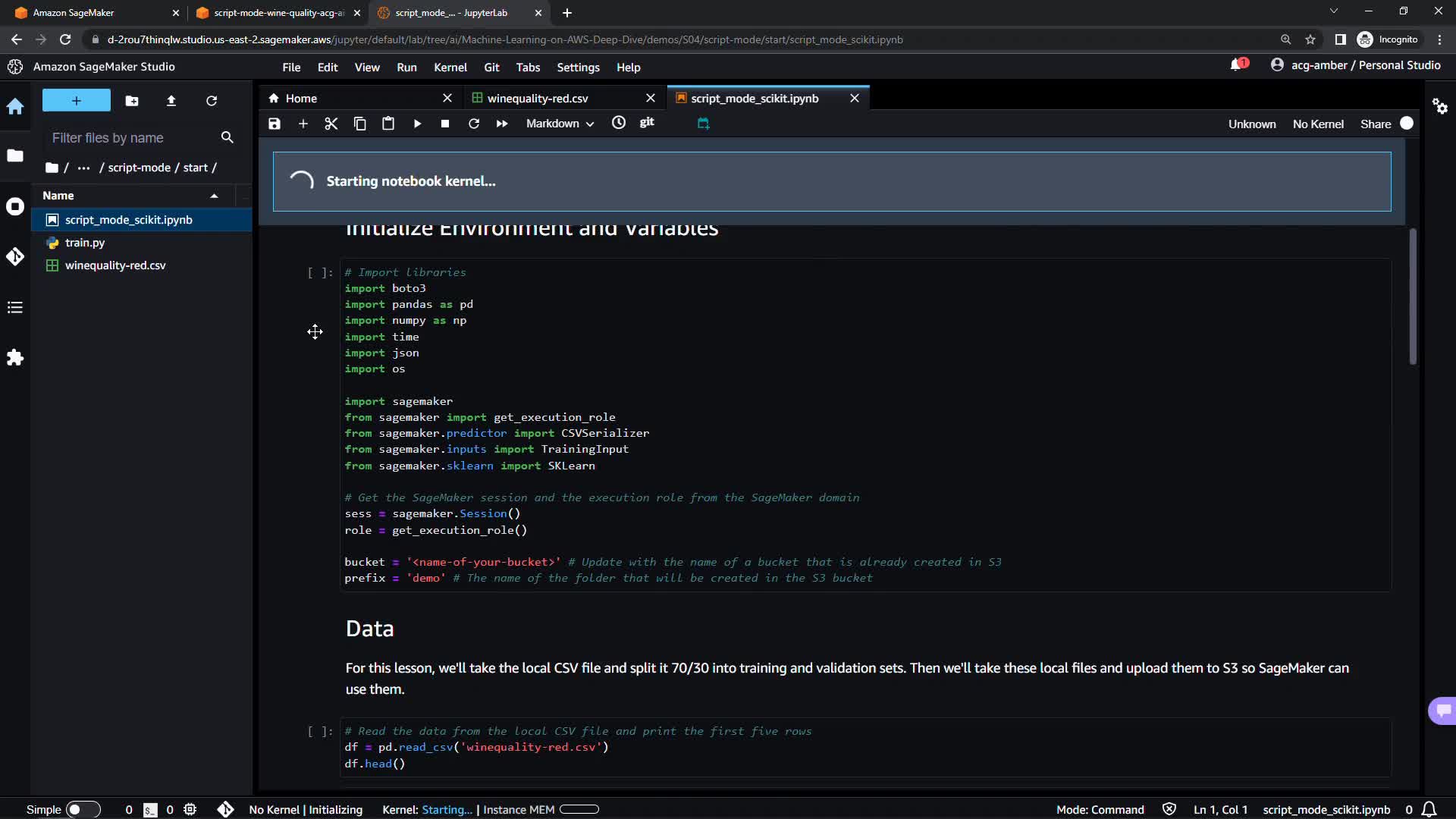
Task: Save the notebook with the save icon
Action: 275,124
